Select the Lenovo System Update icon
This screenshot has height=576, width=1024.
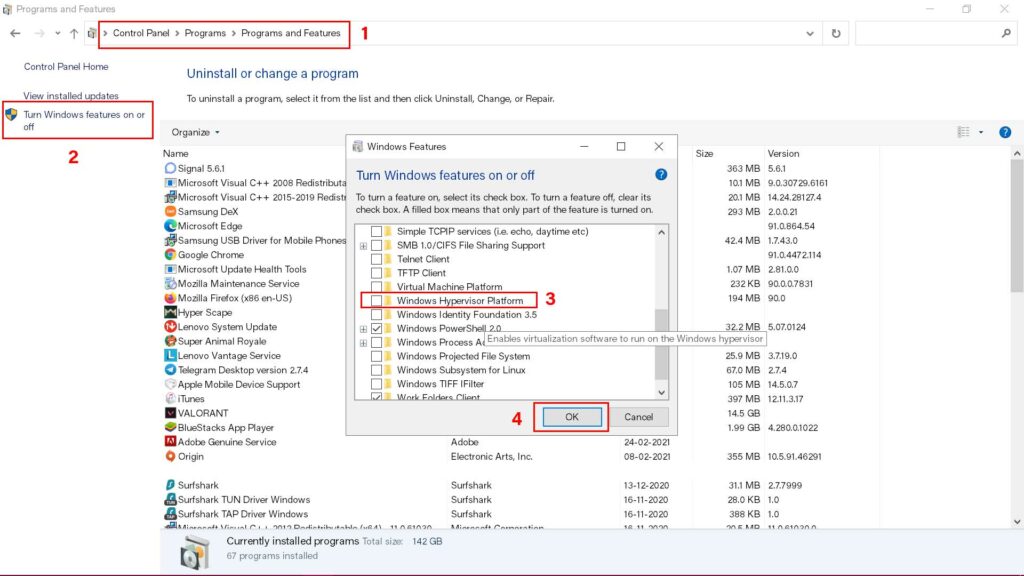click(x=170, y=327)
